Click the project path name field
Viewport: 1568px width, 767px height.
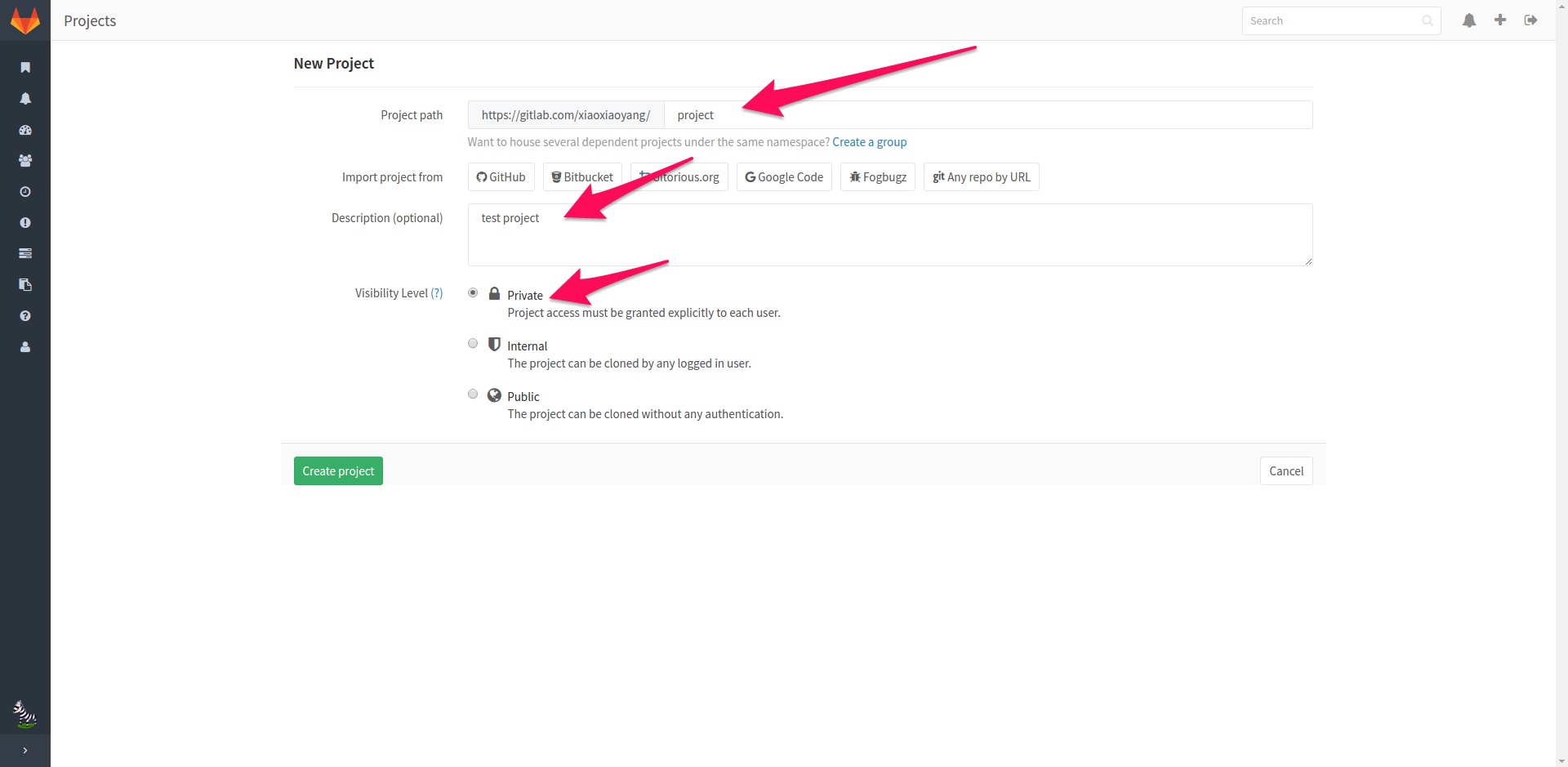(988, 115)
